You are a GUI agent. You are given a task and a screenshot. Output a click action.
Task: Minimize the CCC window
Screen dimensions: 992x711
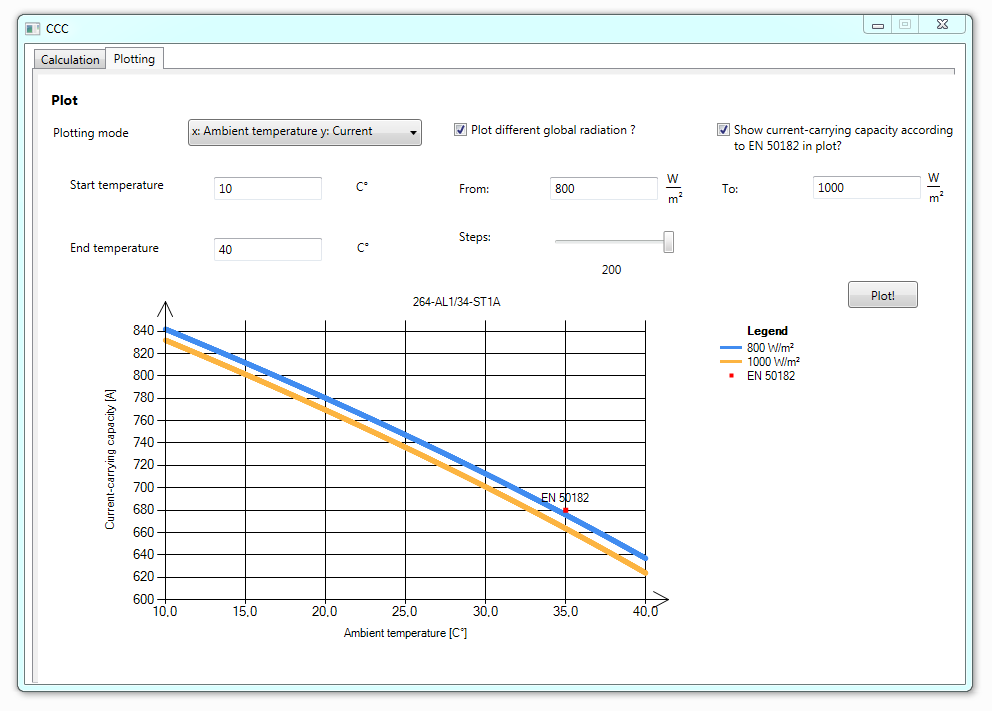(877, 25)
